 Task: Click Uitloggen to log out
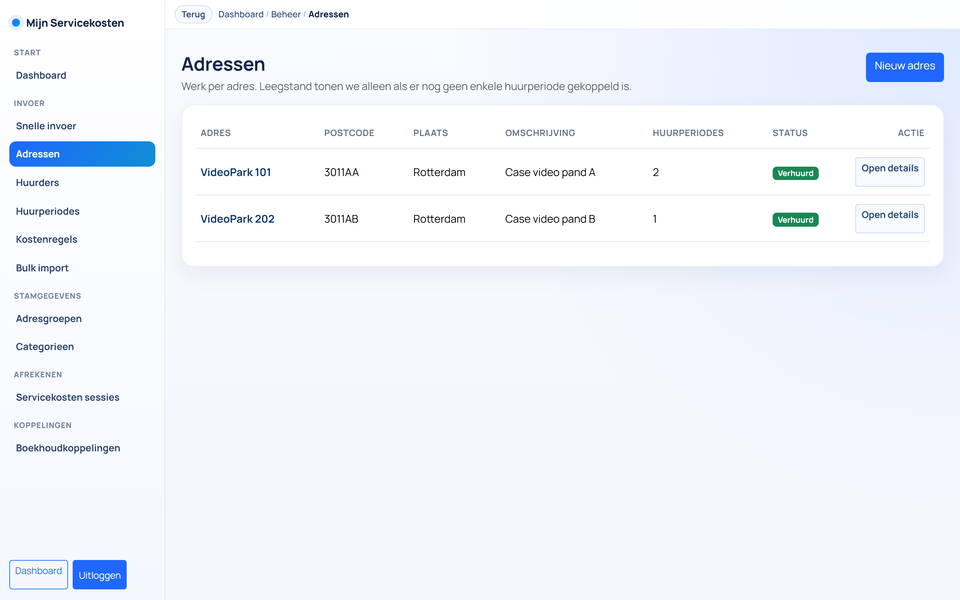coord(100,575)
